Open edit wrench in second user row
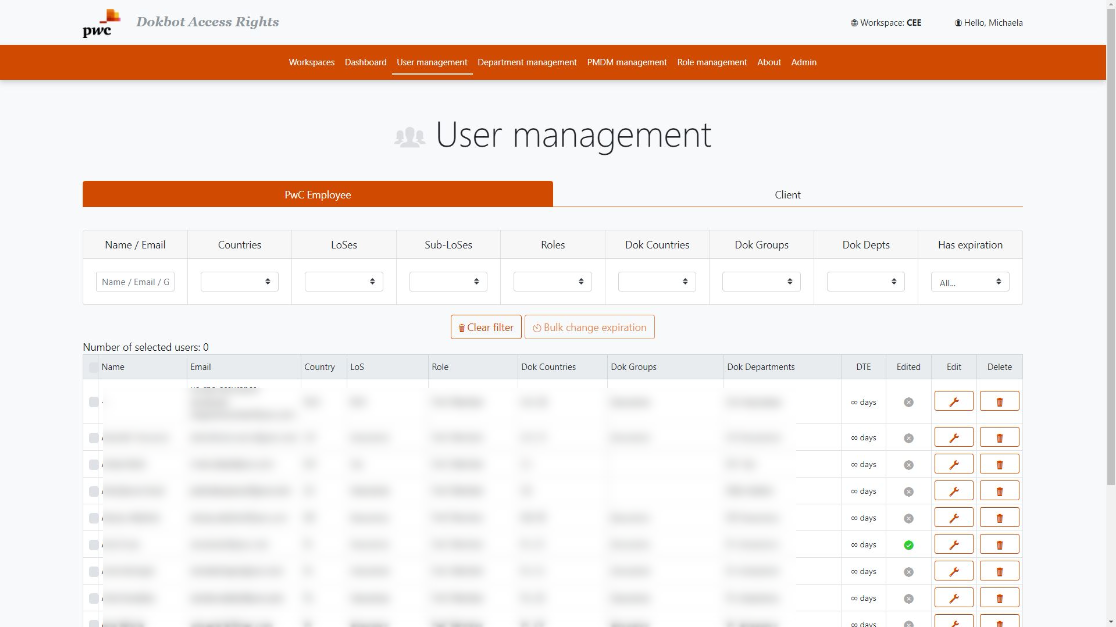 click(954, 438)
